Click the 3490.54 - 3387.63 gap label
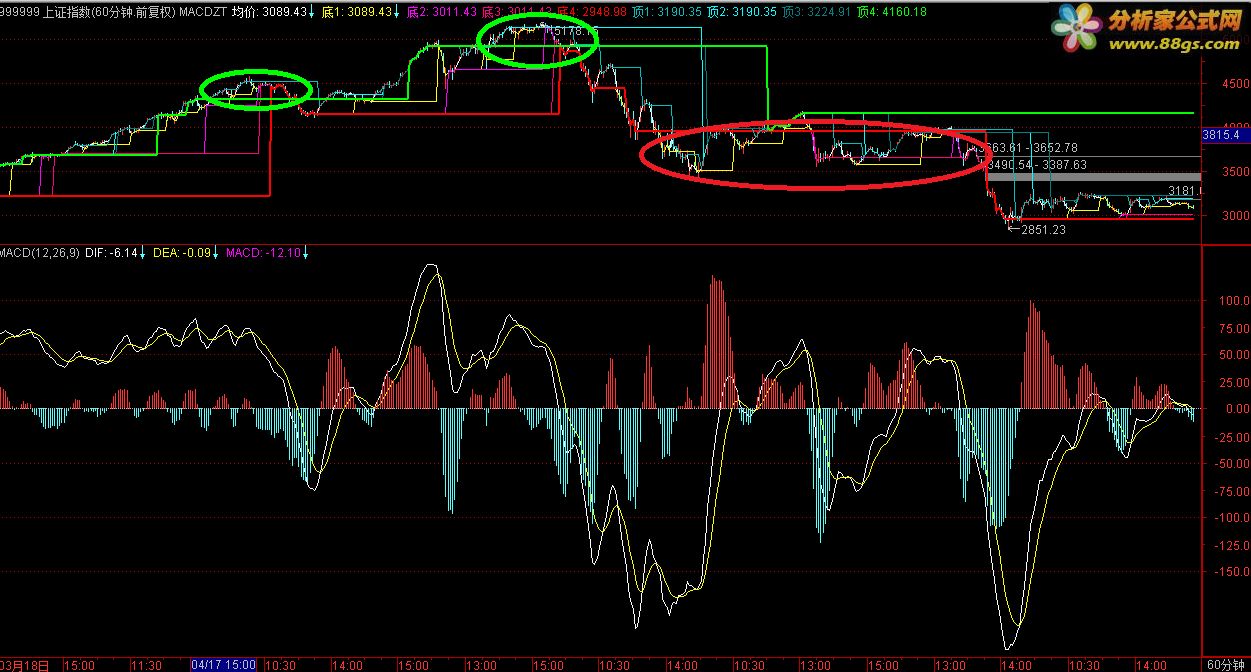The width and height of the screenshot is (1251, 672). [x=1037, y=165]
